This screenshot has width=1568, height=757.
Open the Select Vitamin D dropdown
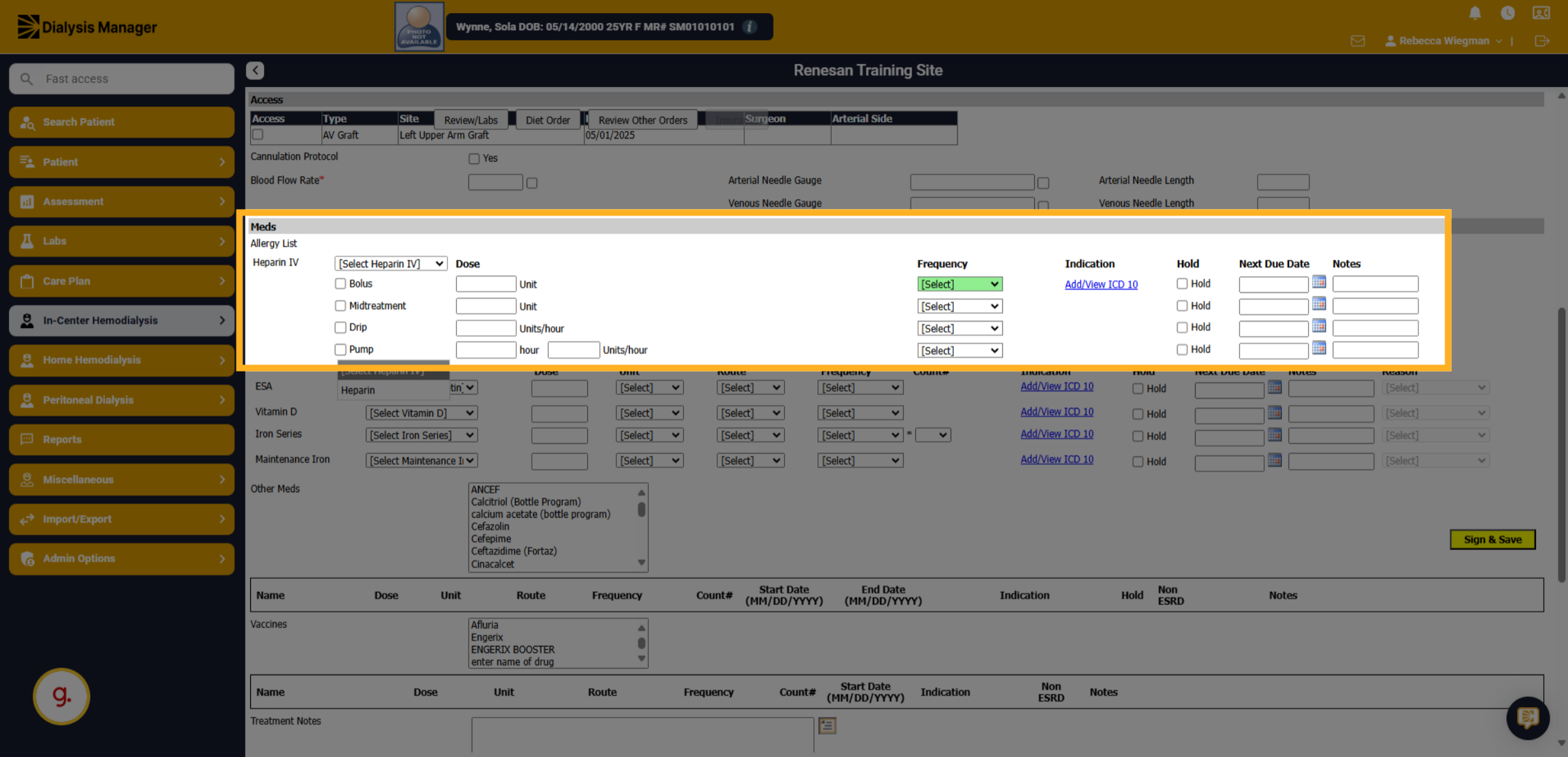(421, 413)
